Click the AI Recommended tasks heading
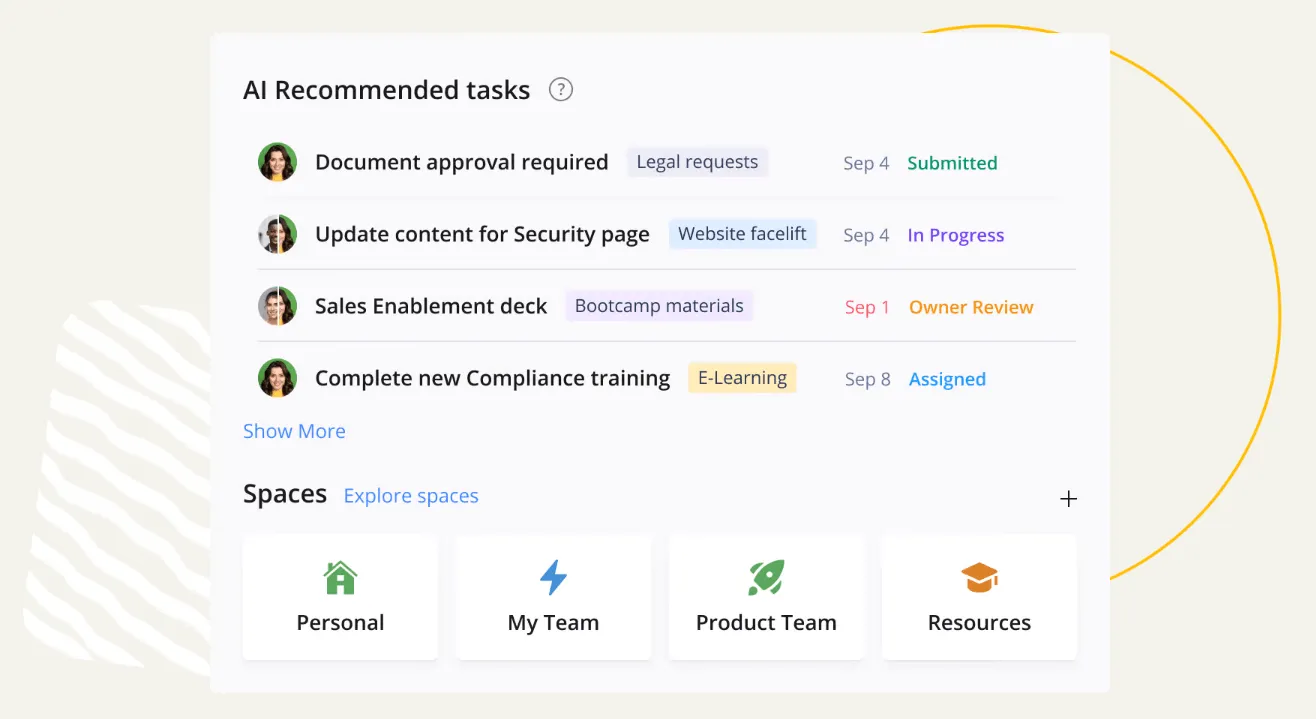This screenshot has width=1316, height=719. tap(386, 90)
